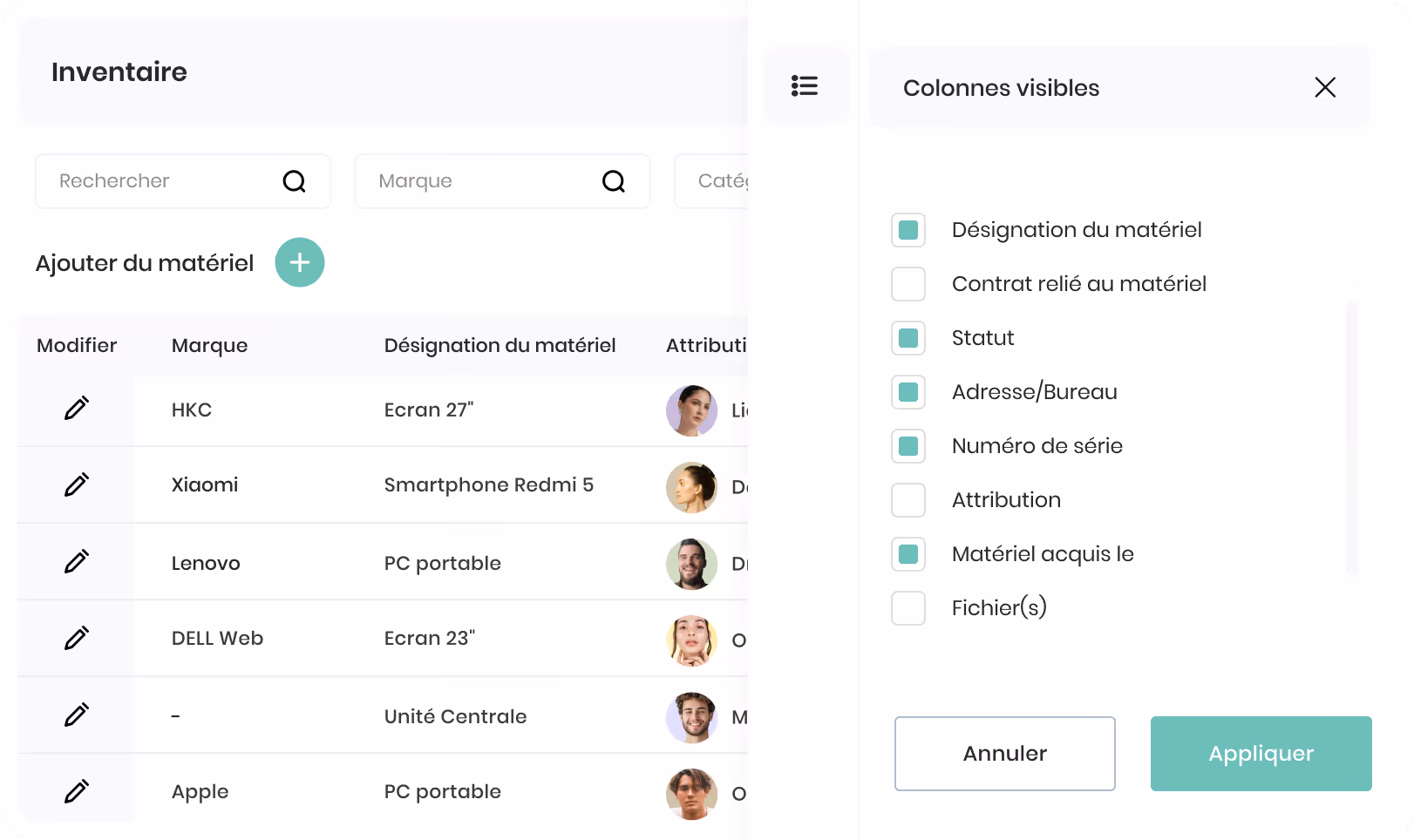Image resolution: width=1414 pixels, height=840 pixels.
Task: Uncheck Numéro de série checkbox
Action: 908,446
